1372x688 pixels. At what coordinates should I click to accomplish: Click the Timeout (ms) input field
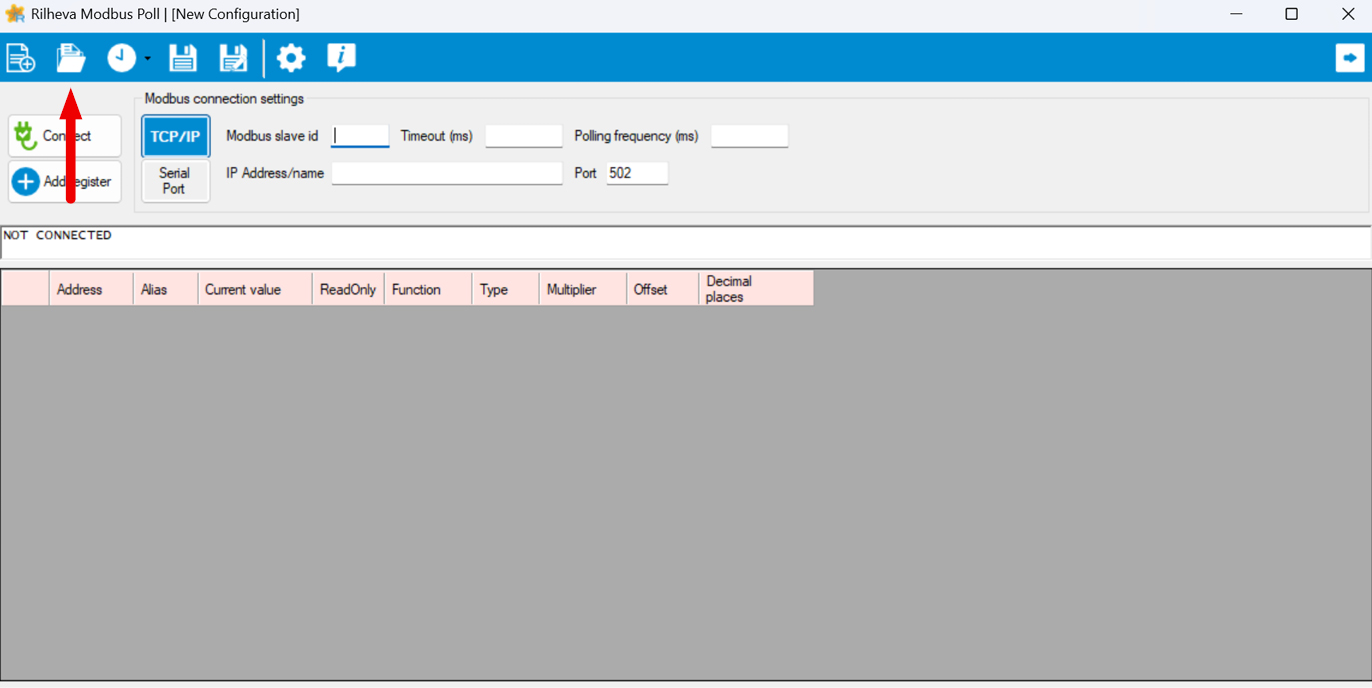coord(524,136)
